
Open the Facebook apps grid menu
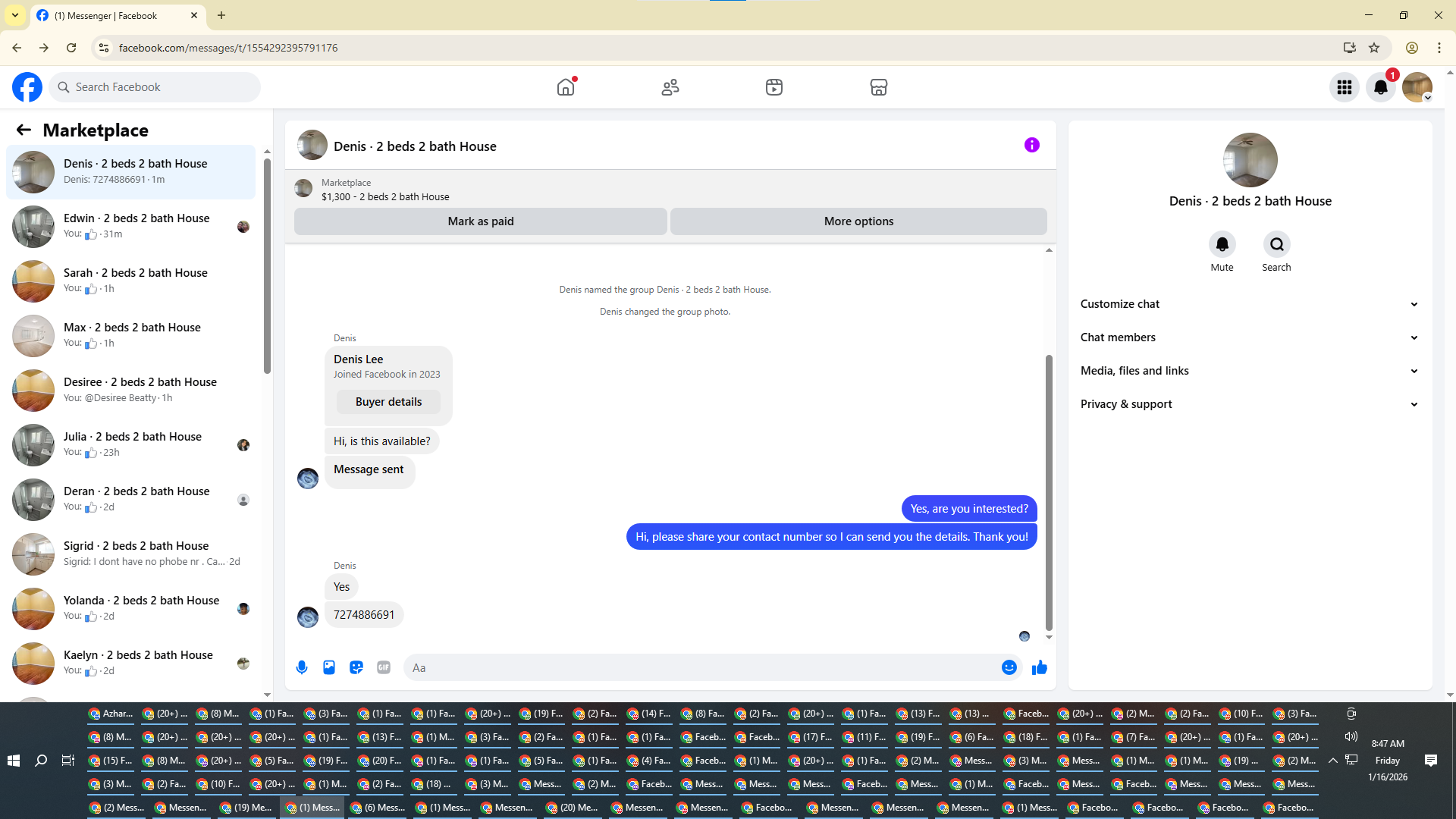(x=1344, y=87)
